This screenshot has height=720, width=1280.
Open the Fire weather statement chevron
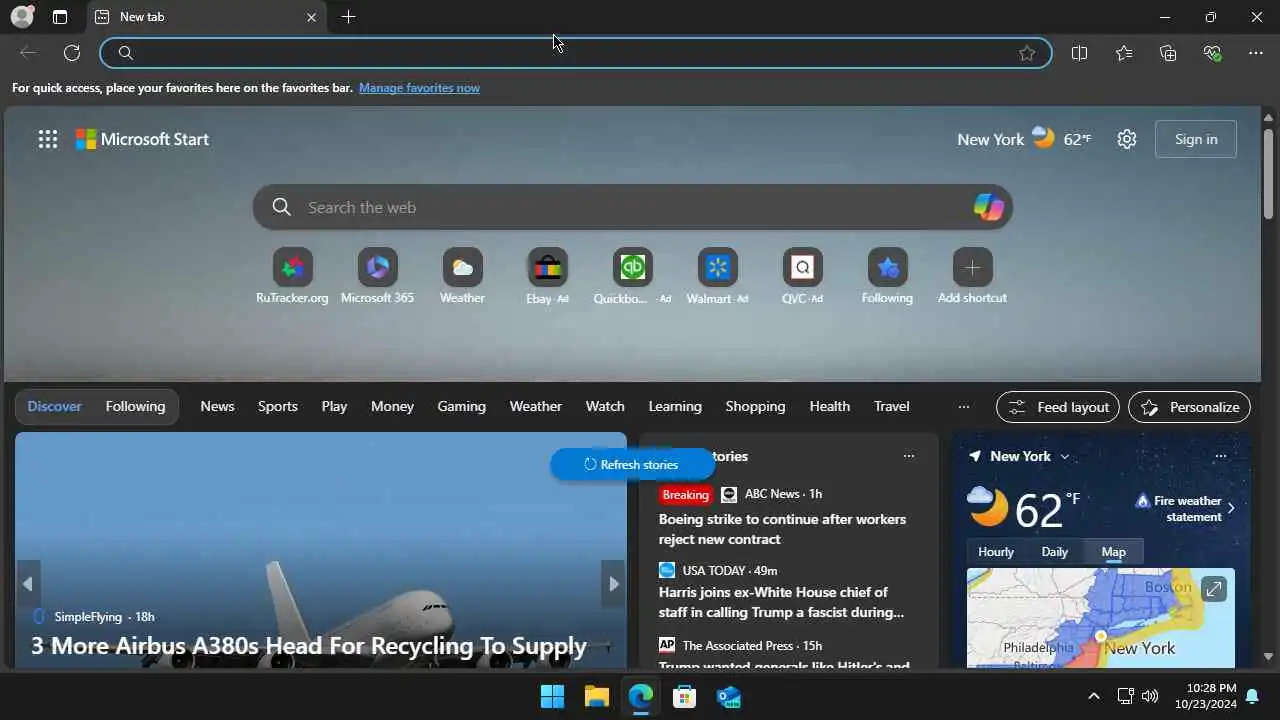click(1230, 508)
